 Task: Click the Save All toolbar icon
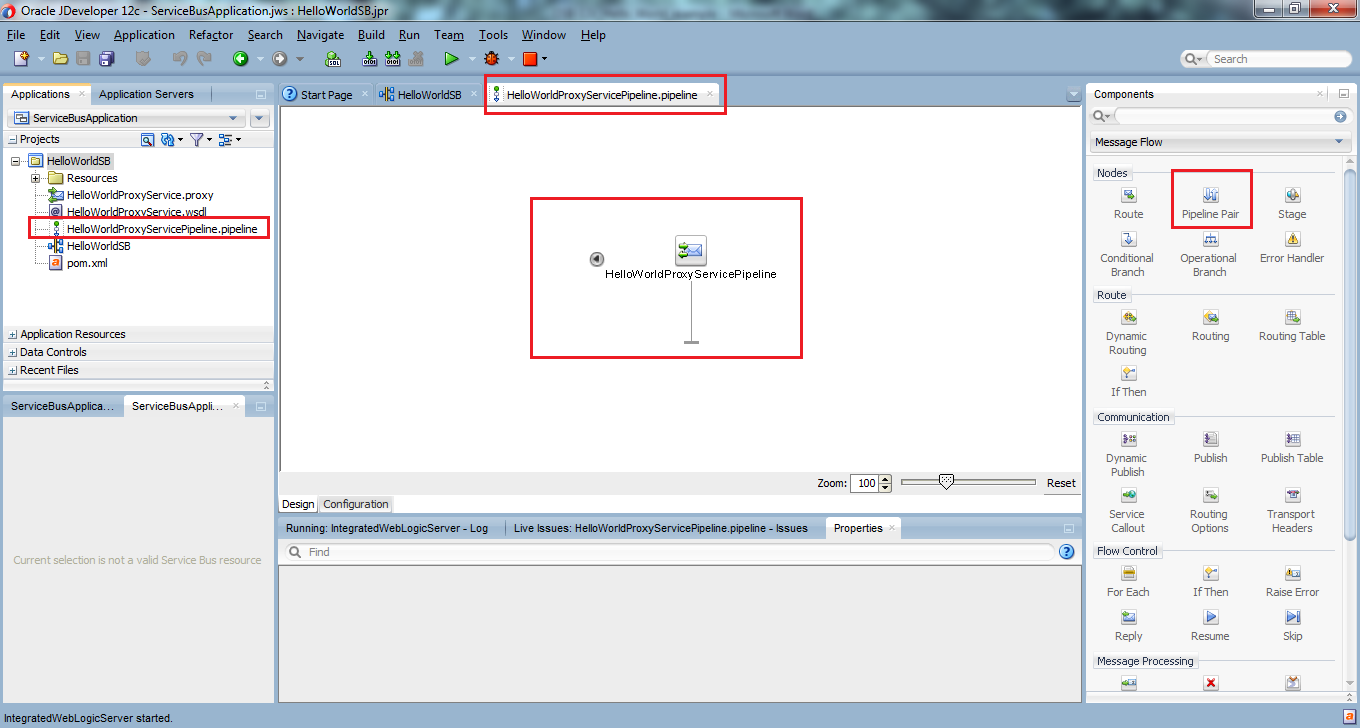tap(105, 59)
